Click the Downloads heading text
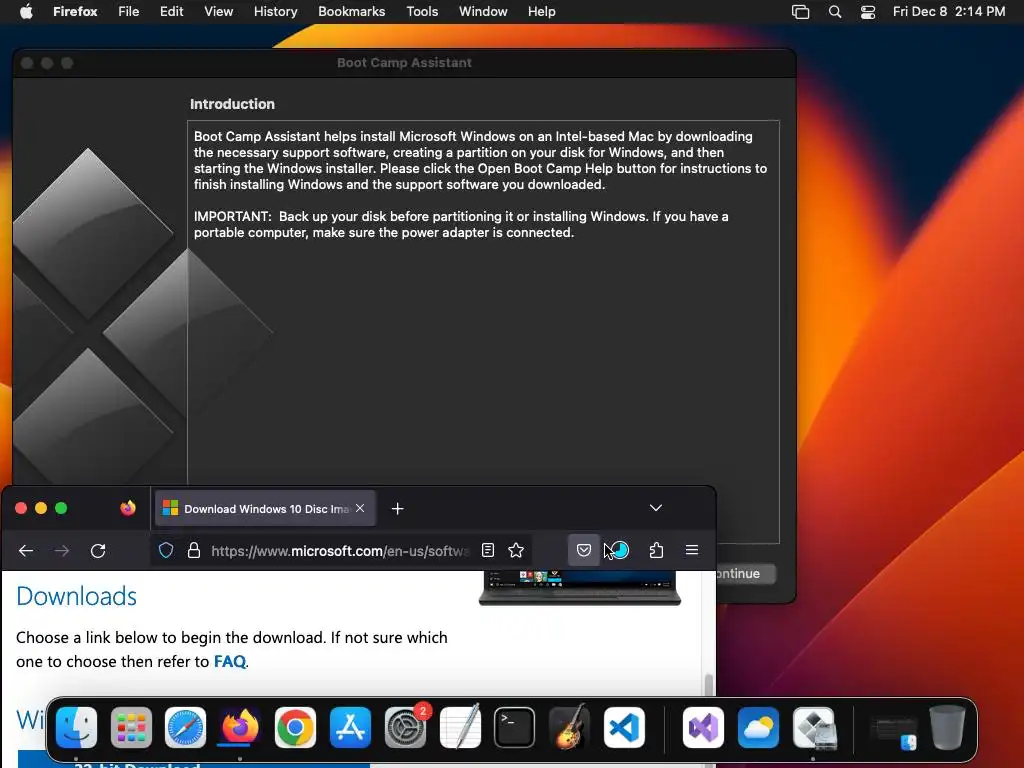Image resolution: width=1024 pixels, height=768 pixels. point(76,596)
